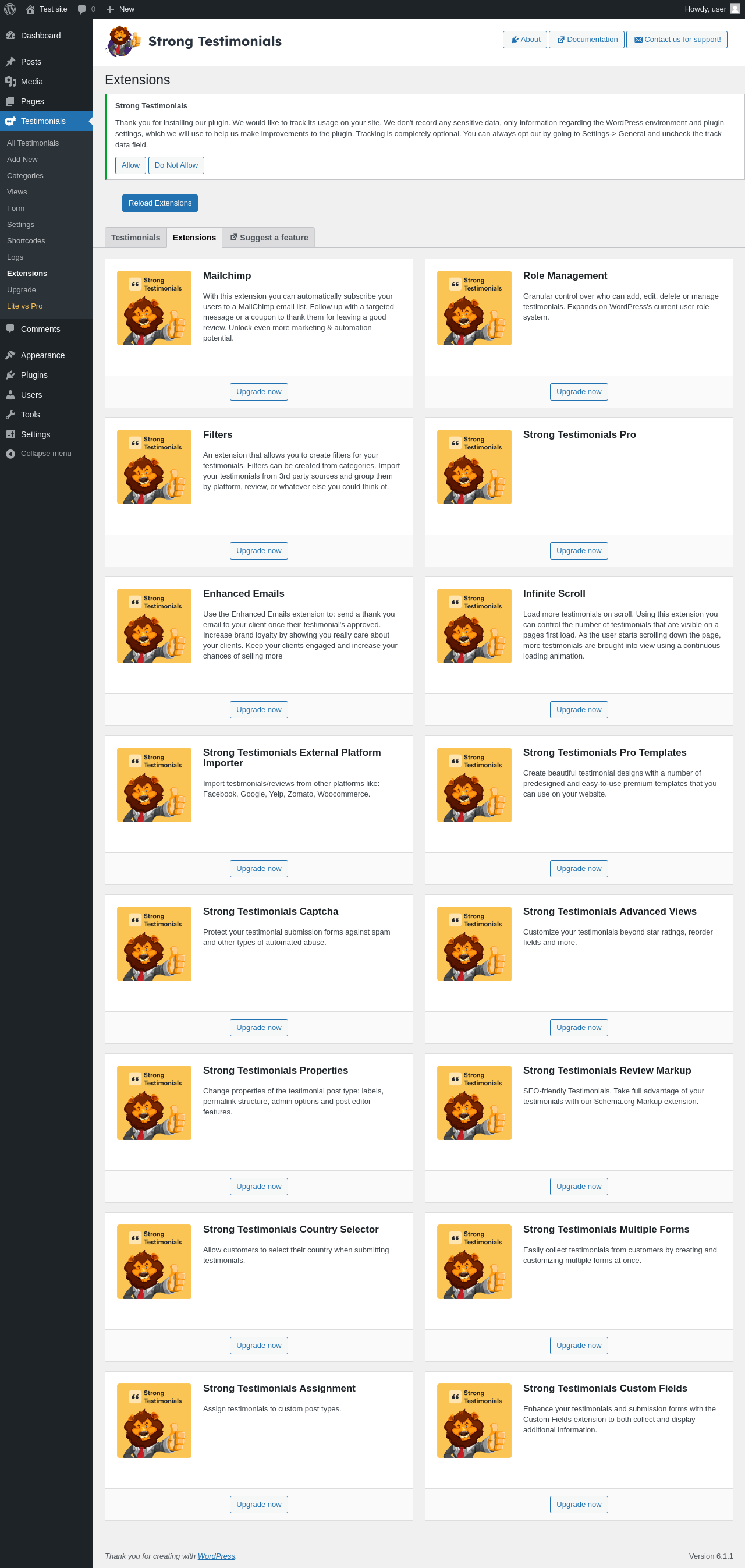The width and height of the screenshot is (745, 1568).
Task: Click Upgrade now under Pro Templates
Action: 579,869
